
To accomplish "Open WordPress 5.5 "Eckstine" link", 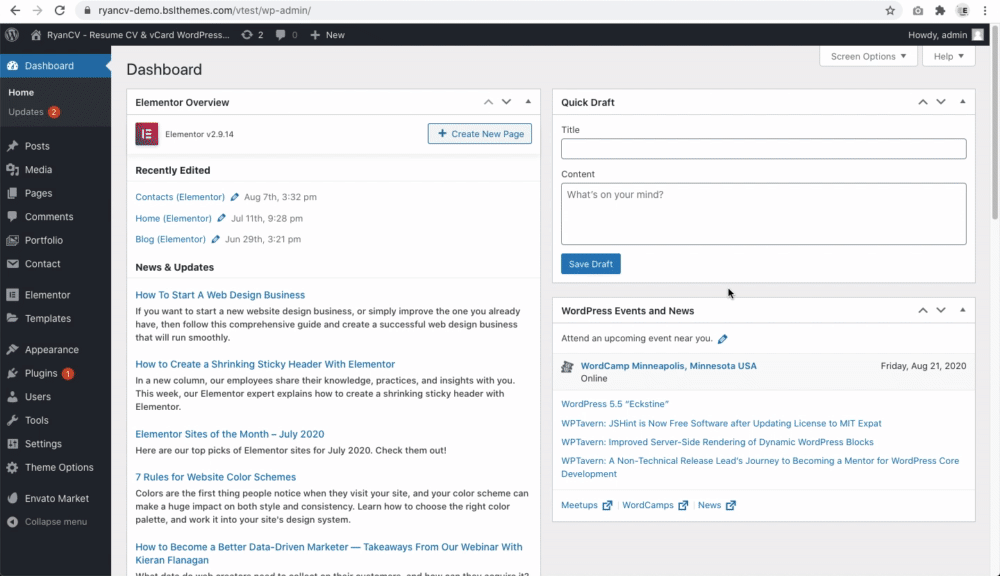I will click(615, 404).
